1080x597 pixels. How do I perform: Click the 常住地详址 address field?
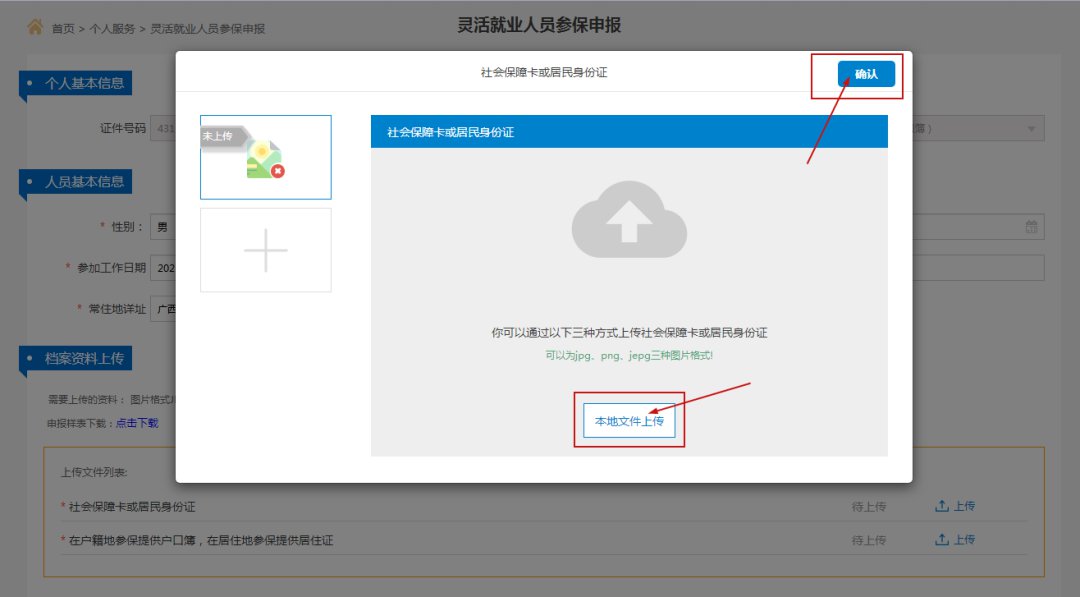click(x=164, y=309)
